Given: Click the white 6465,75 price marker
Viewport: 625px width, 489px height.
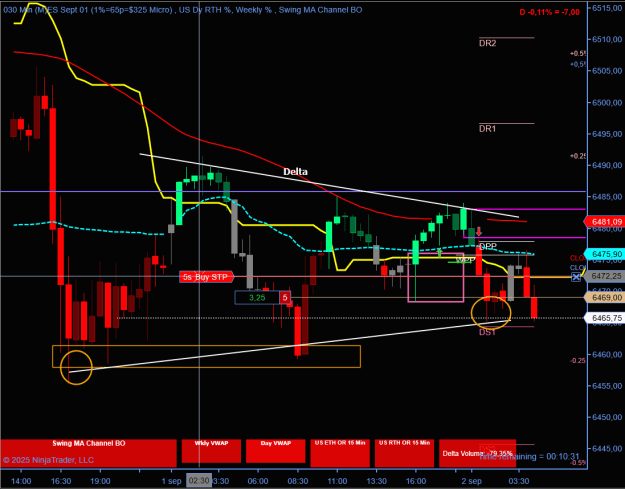Looking at the screenshot, I should point(604,318).
